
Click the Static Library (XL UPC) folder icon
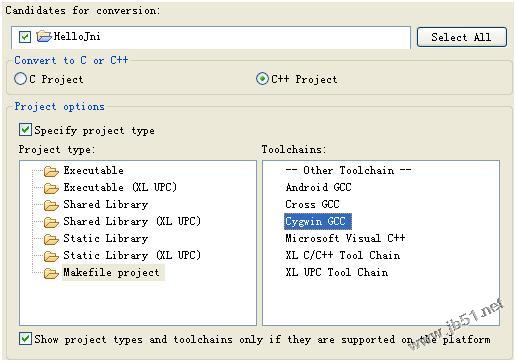click(51, 256)
